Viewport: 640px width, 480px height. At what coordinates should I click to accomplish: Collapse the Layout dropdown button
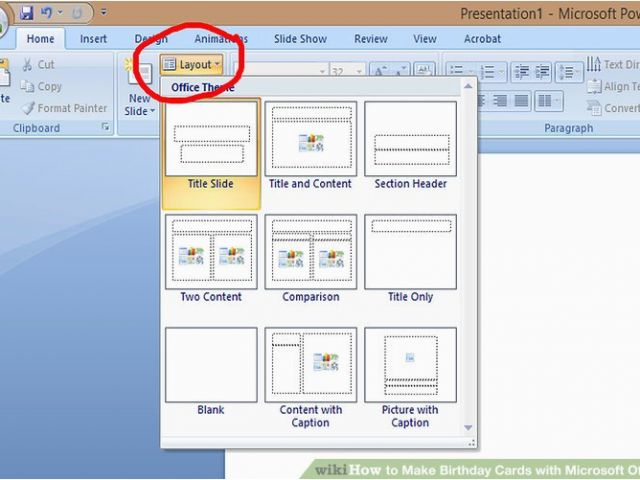tap(192, 64)
